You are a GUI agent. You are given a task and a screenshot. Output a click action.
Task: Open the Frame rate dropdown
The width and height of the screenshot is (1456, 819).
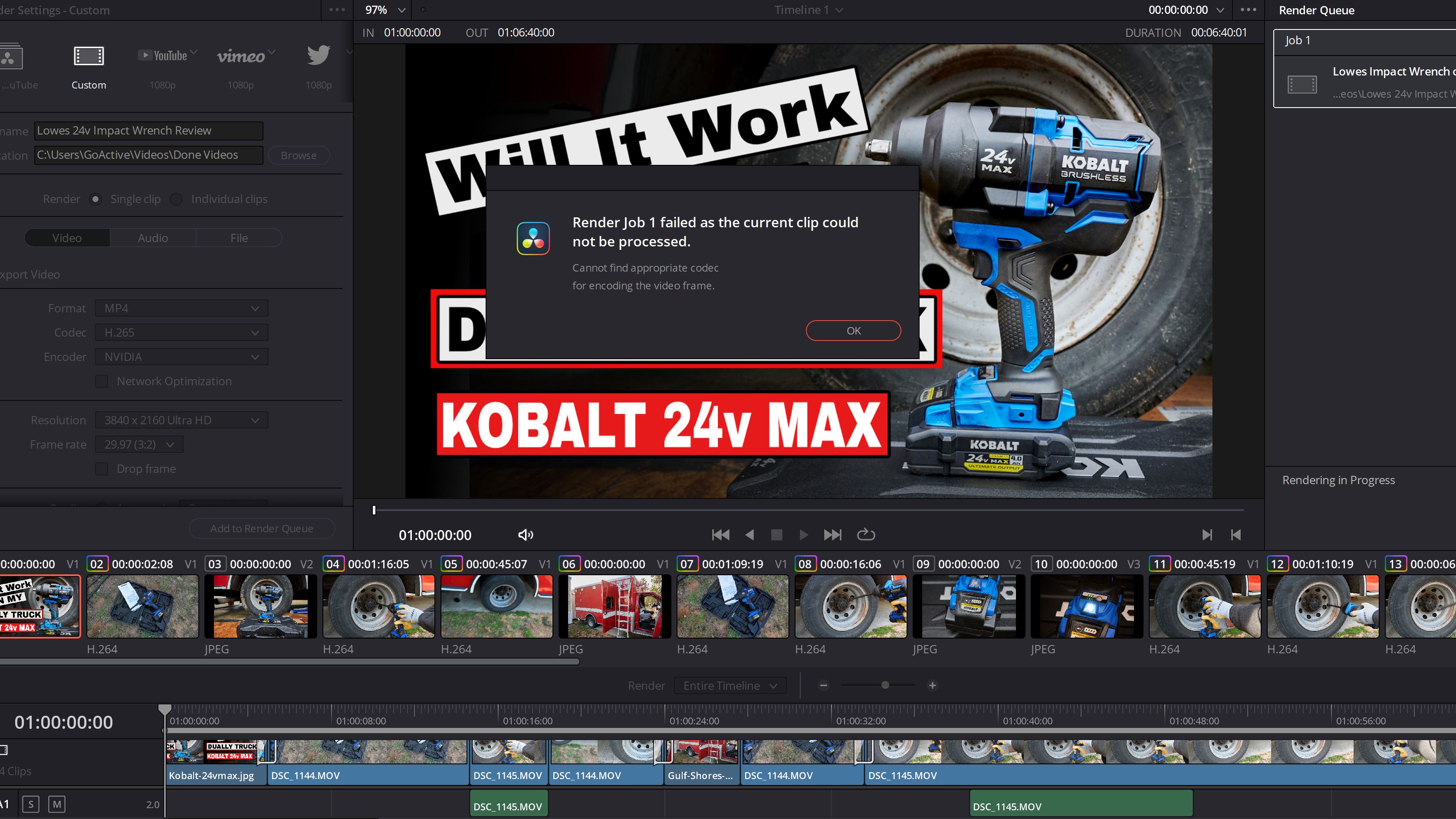(x=139, y=445)
